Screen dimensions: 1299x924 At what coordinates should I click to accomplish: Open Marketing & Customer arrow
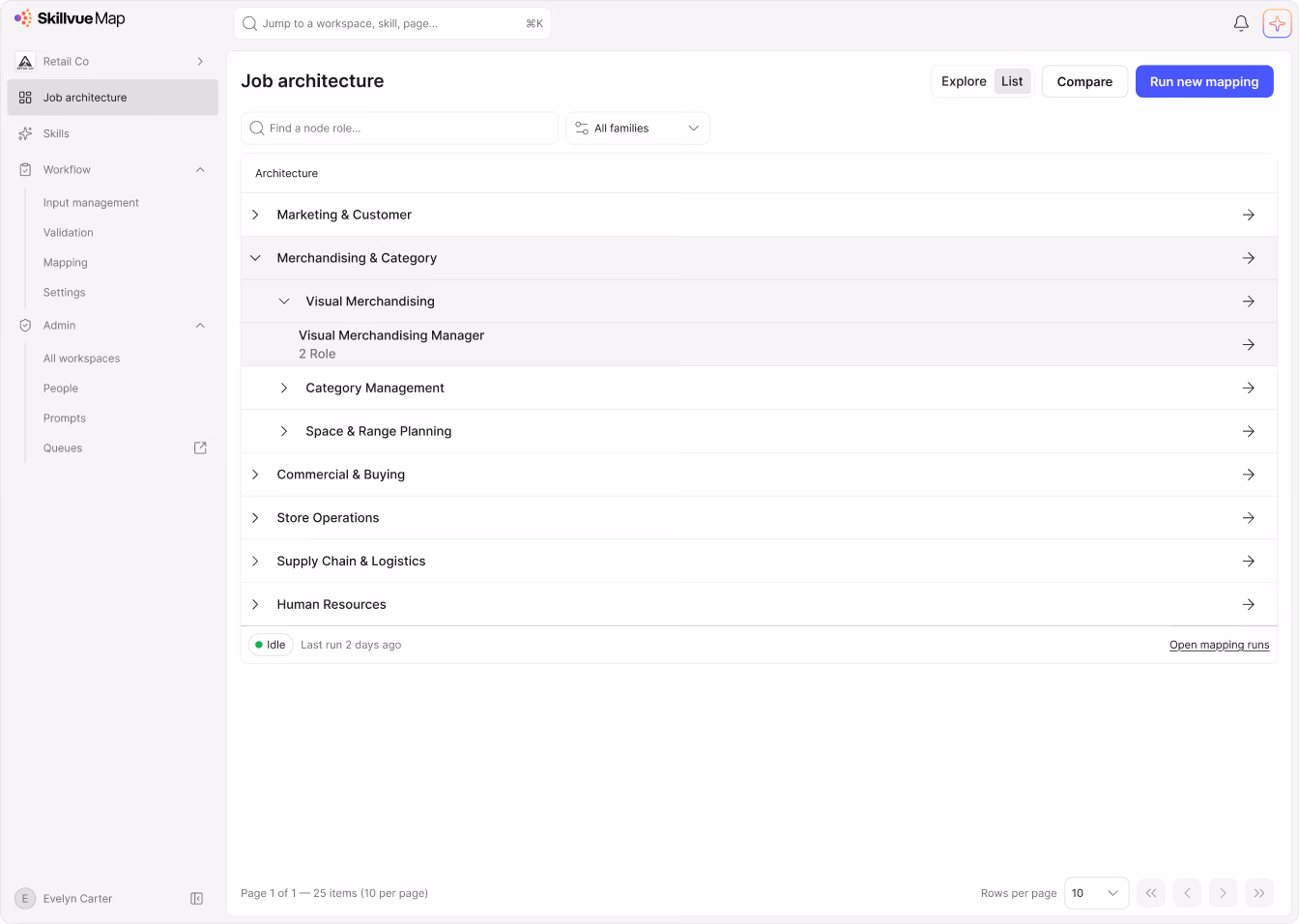pos(1249,215)
